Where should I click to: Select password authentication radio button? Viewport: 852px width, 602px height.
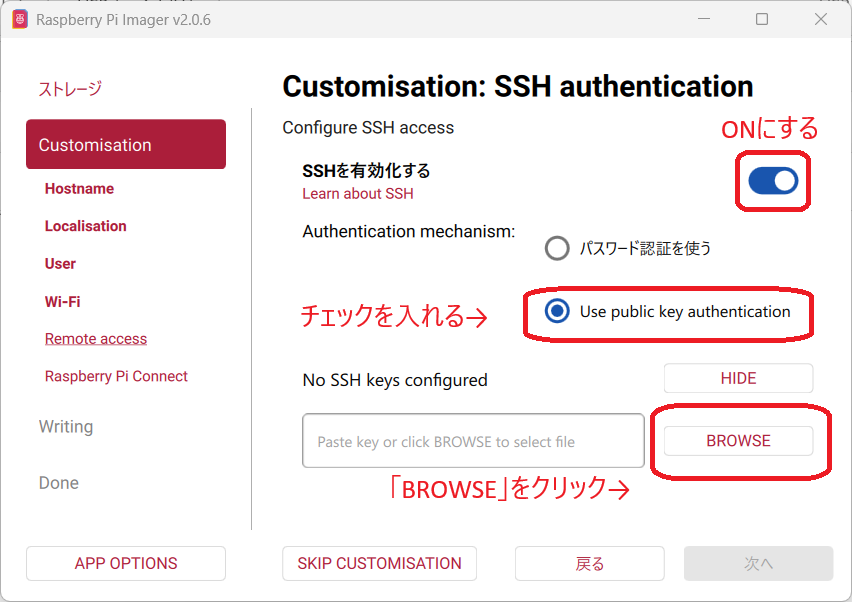pyautogui.click(x=557, y=248)
